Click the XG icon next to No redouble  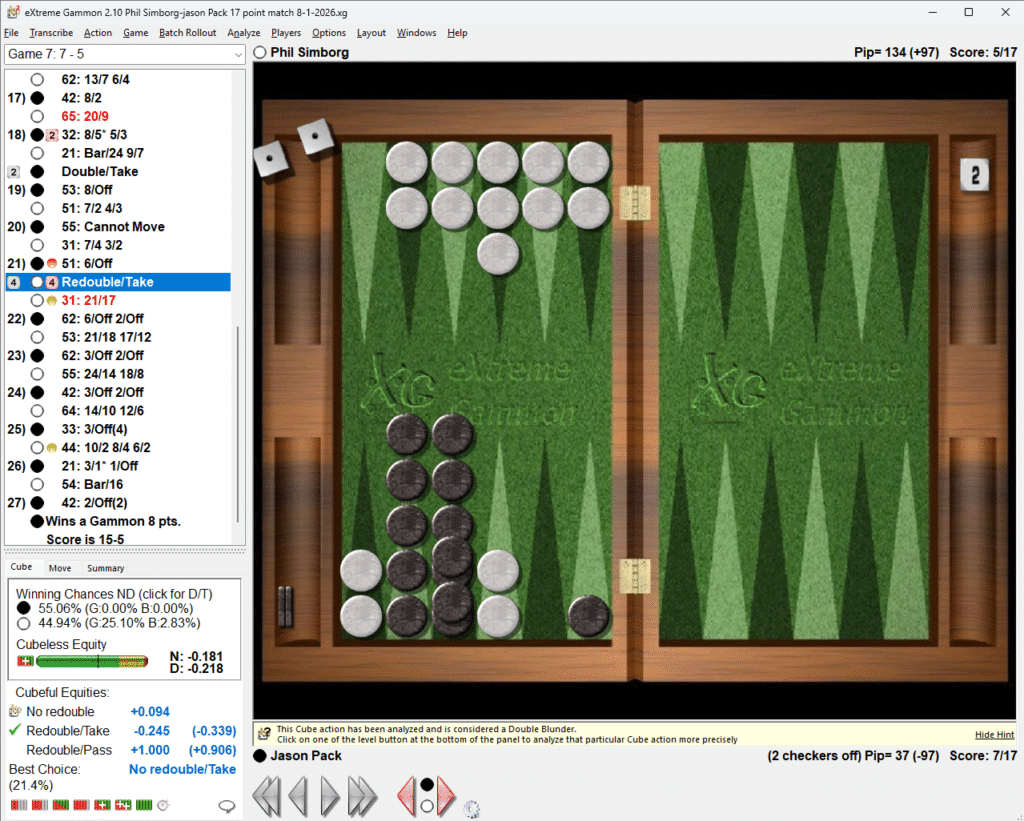[15, 711]
